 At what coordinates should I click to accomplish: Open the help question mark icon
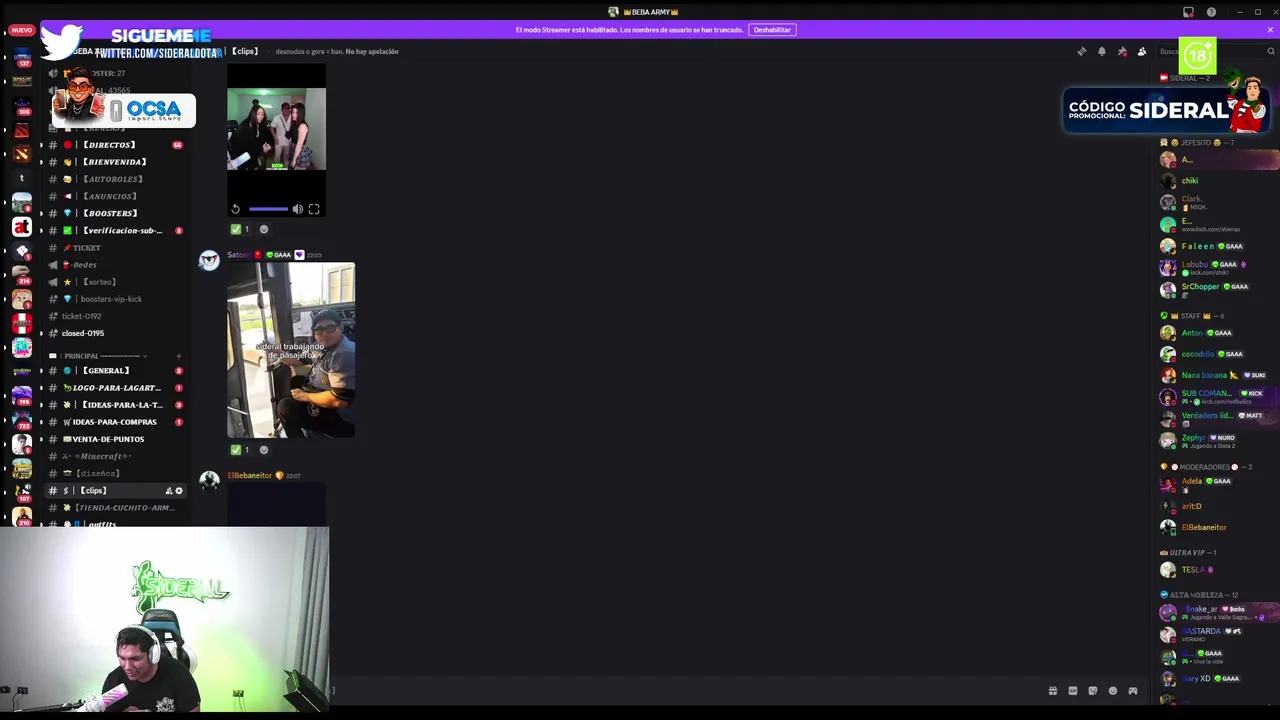tap(1211, 12)
